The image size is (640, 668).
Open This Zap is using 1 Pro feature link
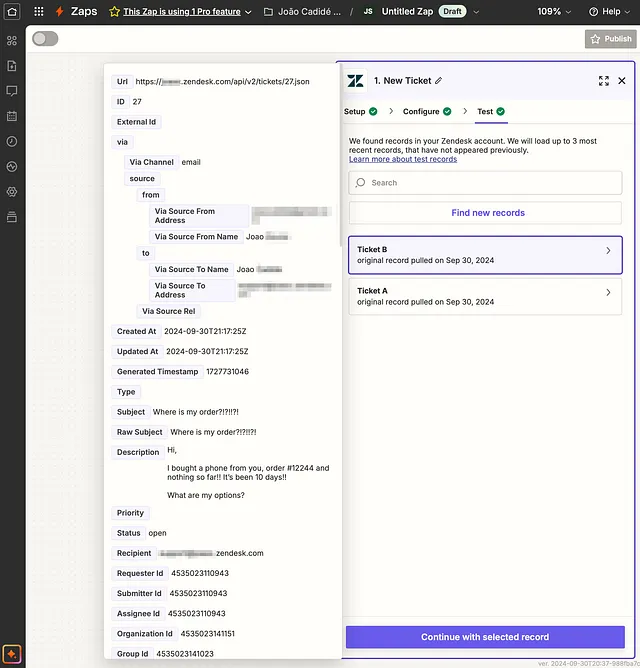[182, 12]
